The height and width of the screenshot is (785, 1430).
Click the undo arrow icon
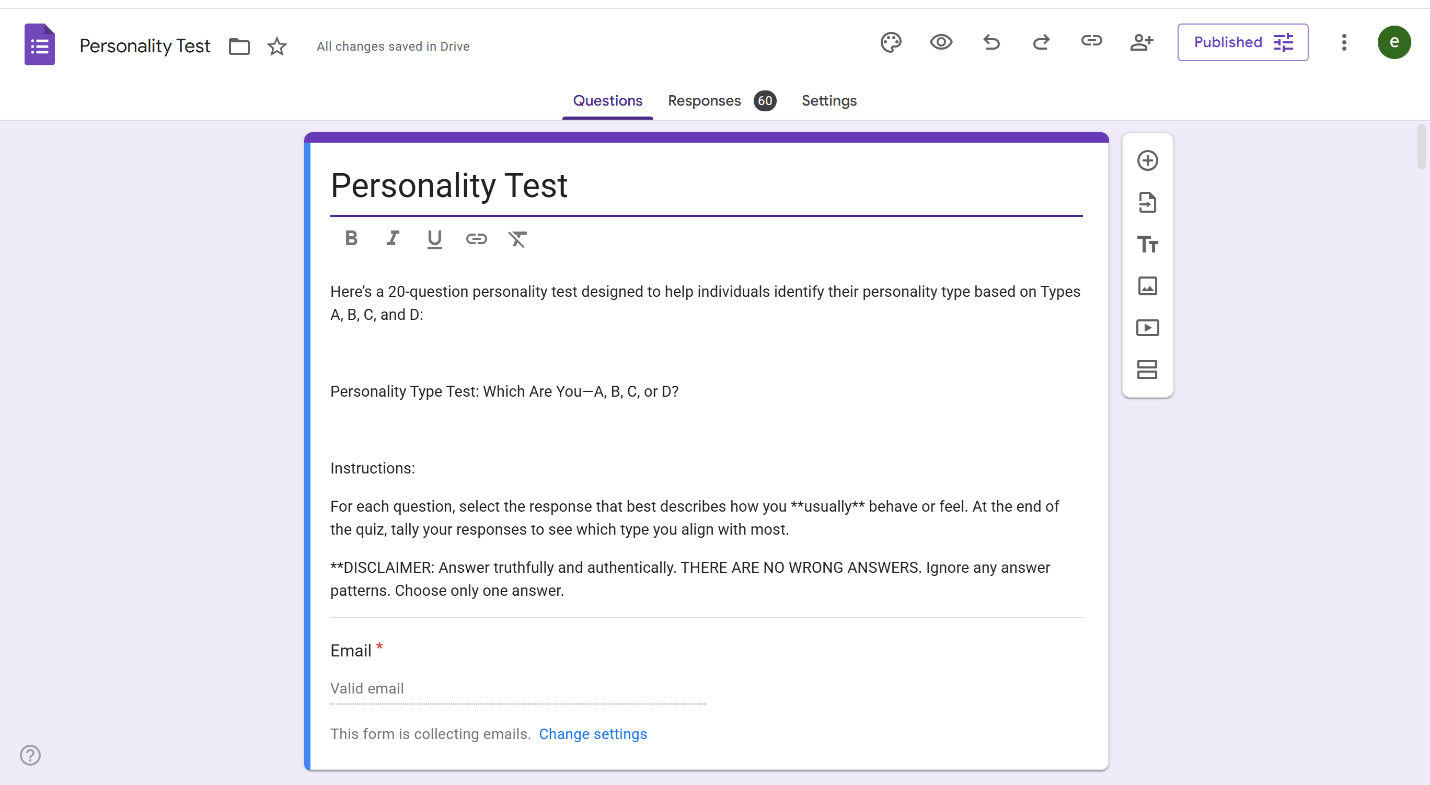point(991,42)
